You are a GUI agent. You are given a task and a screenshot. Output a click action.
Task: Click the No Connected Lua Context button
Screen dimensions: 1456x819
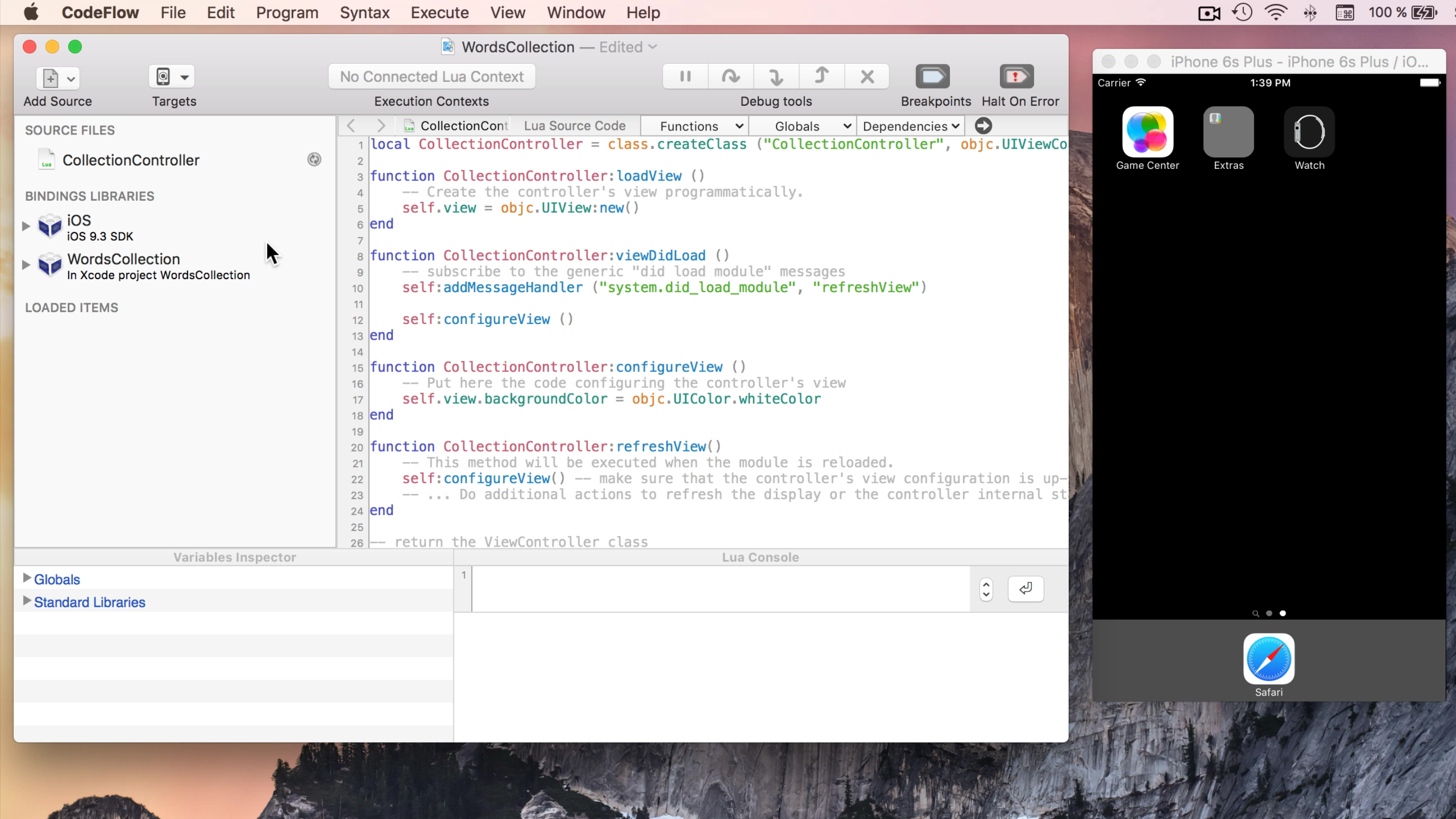[x=432, y=76]
